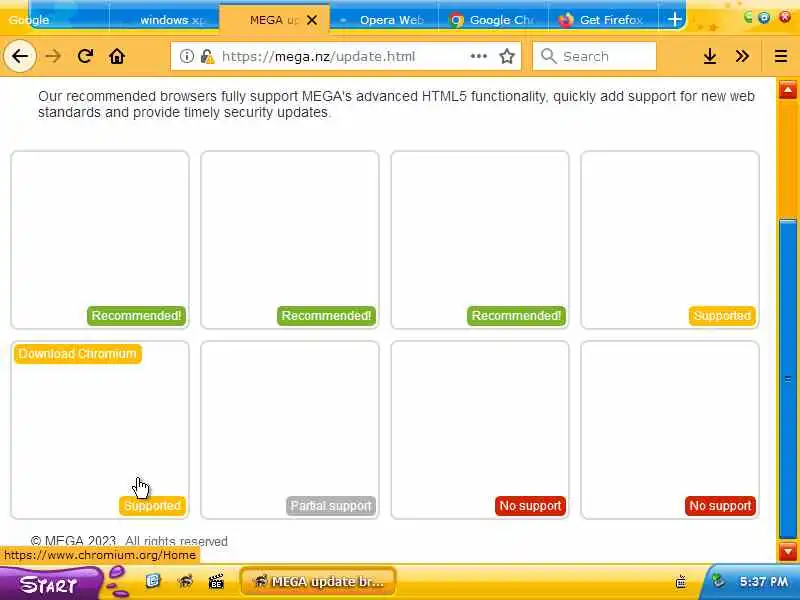Launch the browser quick launch taskbar icon

coord(185,581)
